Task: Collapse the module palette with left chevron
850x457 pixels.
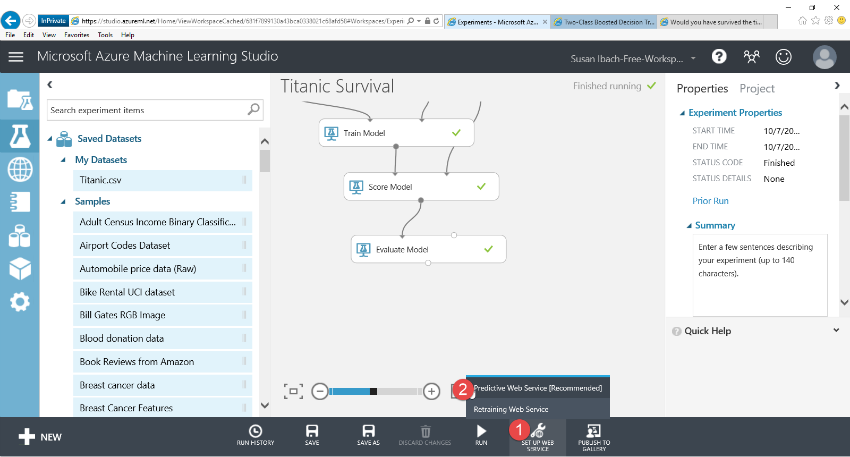Action: click(50, 85)
